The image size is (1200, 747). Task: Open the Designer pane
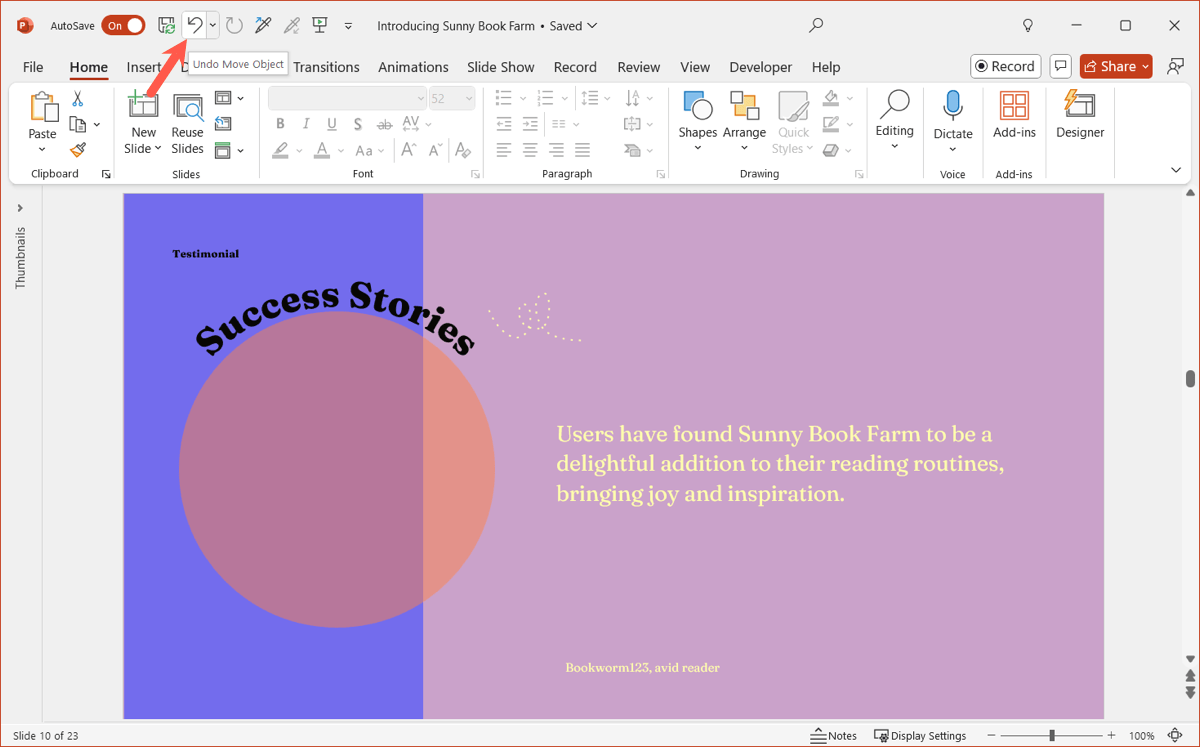click(x=1080, y=106)
